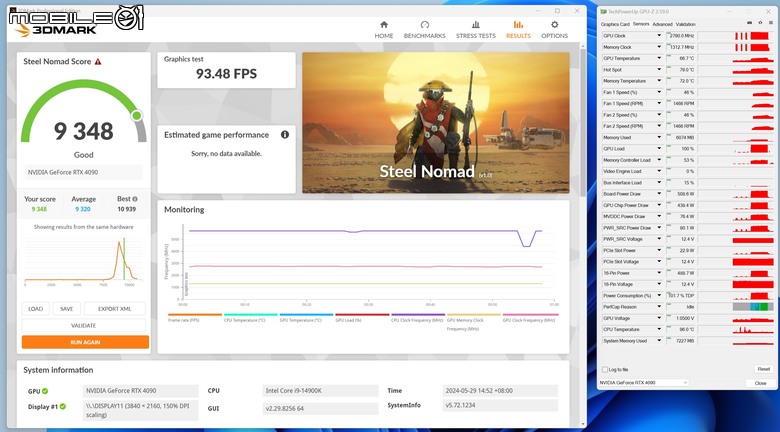Open the OPTIONS section
Viewport: 780px width, 432px height.
coord(554,30)
